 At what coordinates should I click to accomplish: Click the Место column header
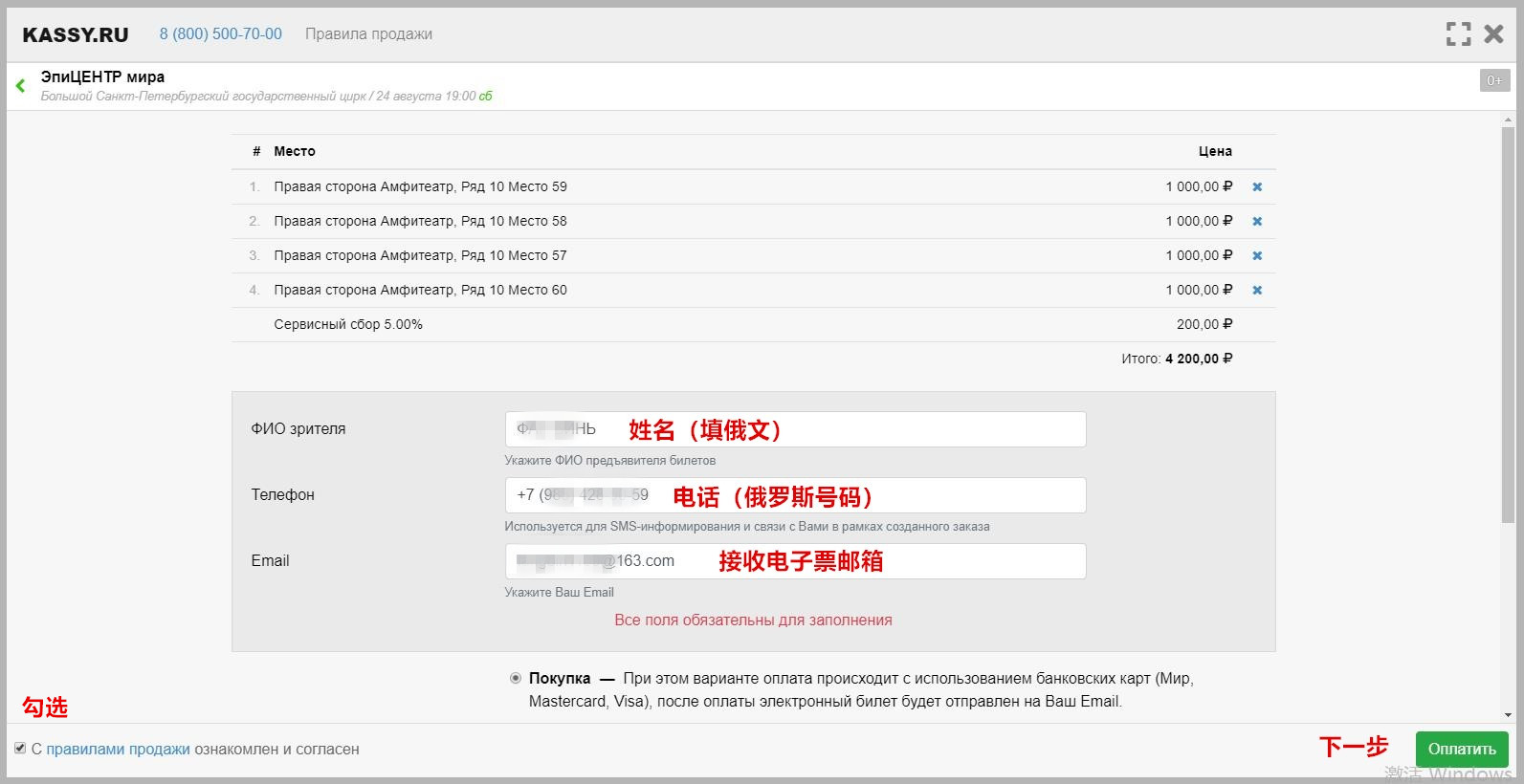point(295,151)
